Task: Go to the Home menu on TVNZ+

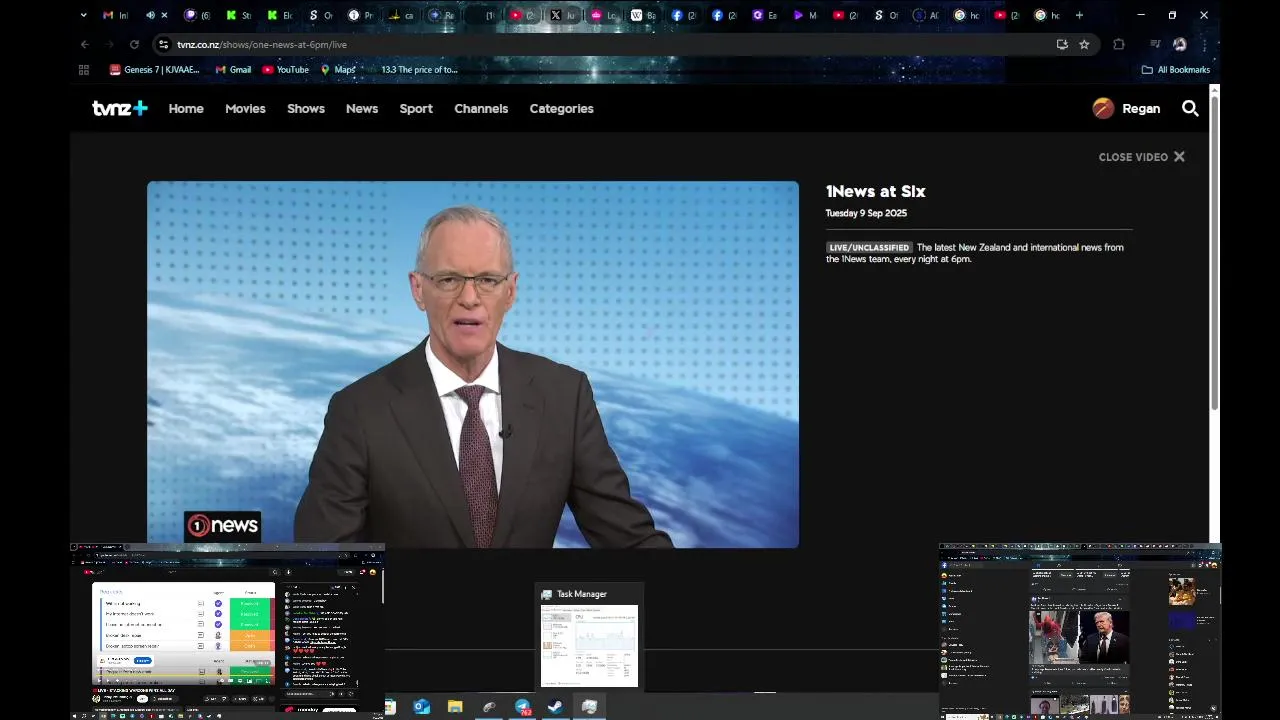Action: tap(186, 108)
